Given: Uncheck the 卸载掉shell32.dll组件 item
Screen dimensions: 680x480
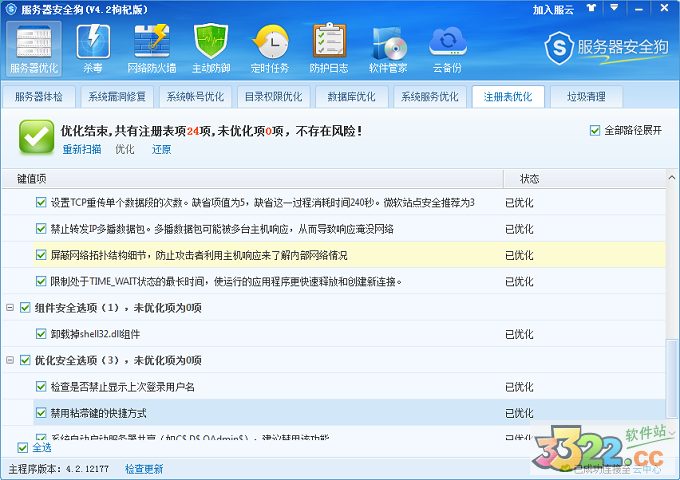Looking at the screenshot, I should (x=41, y=334).
